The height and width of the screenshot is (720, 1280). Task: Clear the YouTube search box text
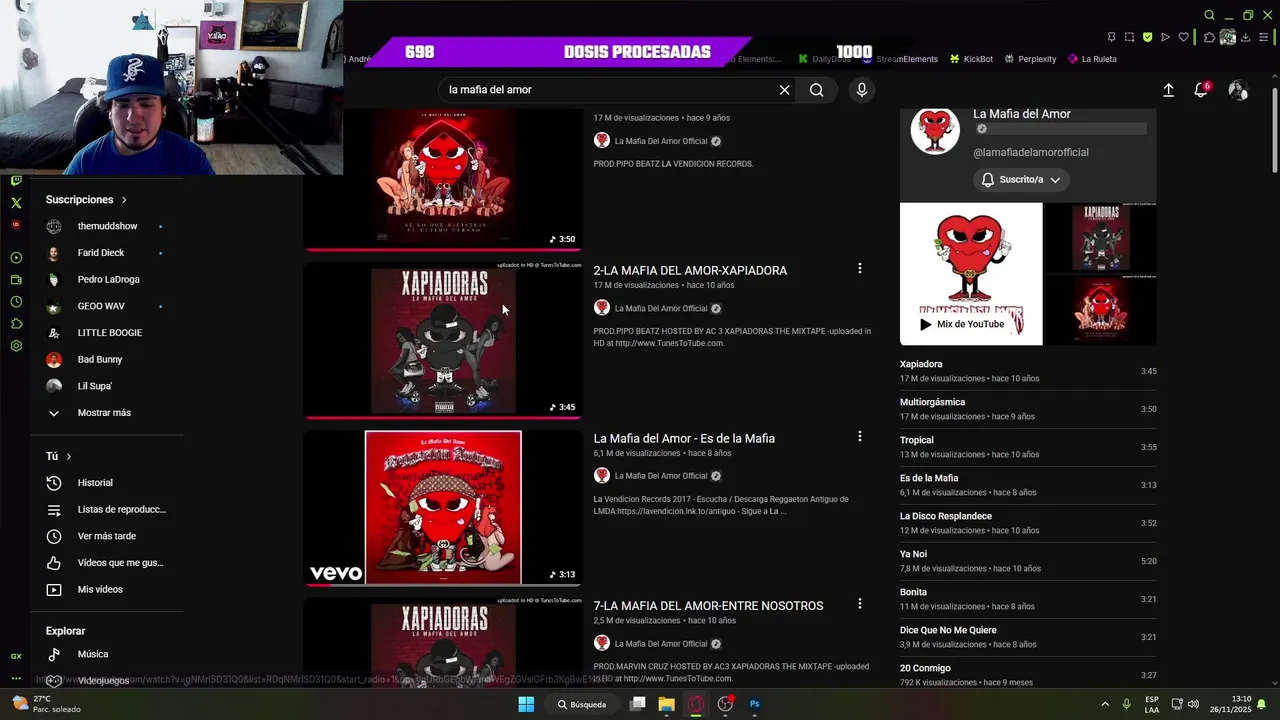point(784,90)
